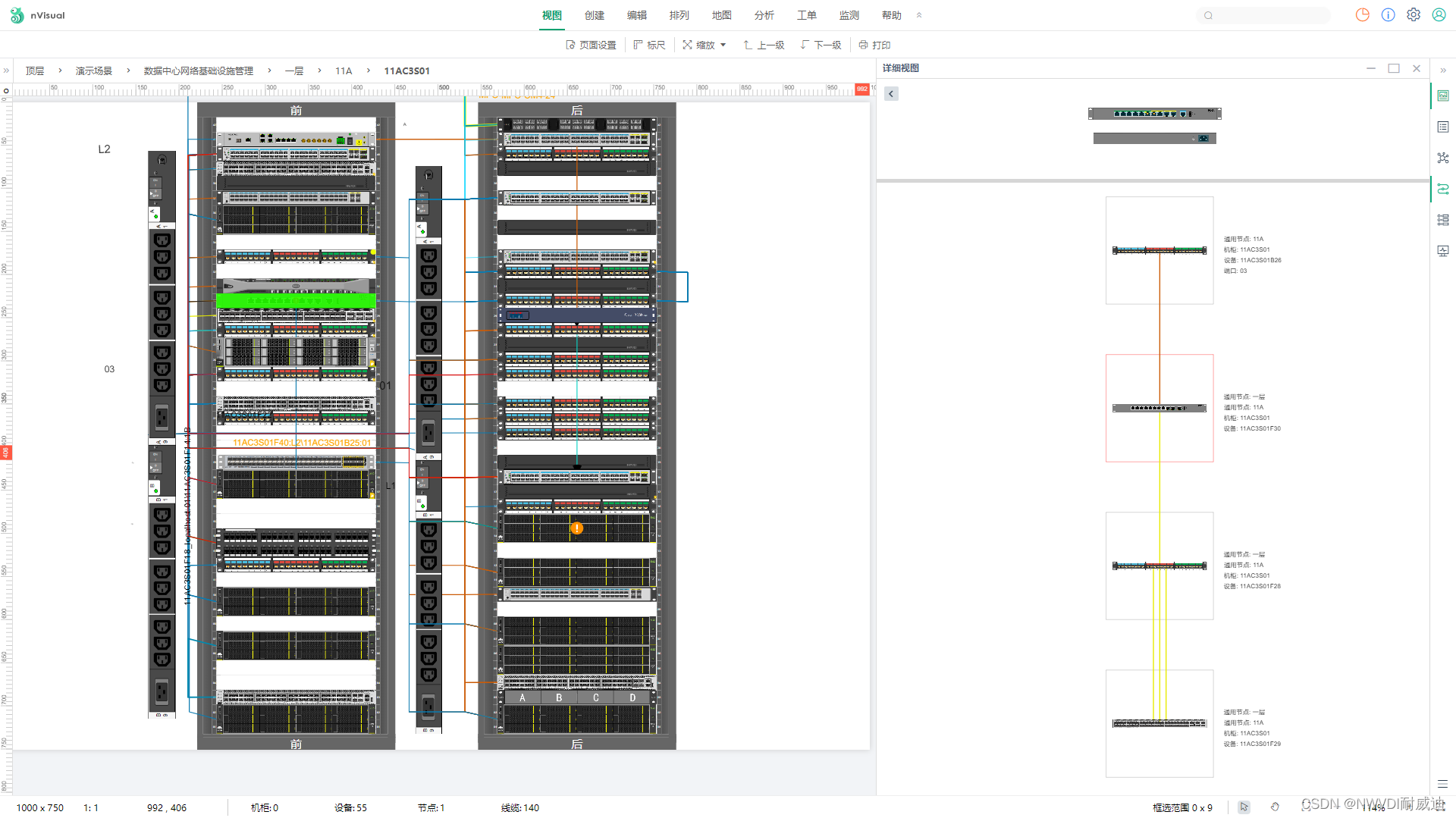The image size is (1456, 818).
Task: Select the image view sidebar icon
Action: click(x=1443, y=96)
